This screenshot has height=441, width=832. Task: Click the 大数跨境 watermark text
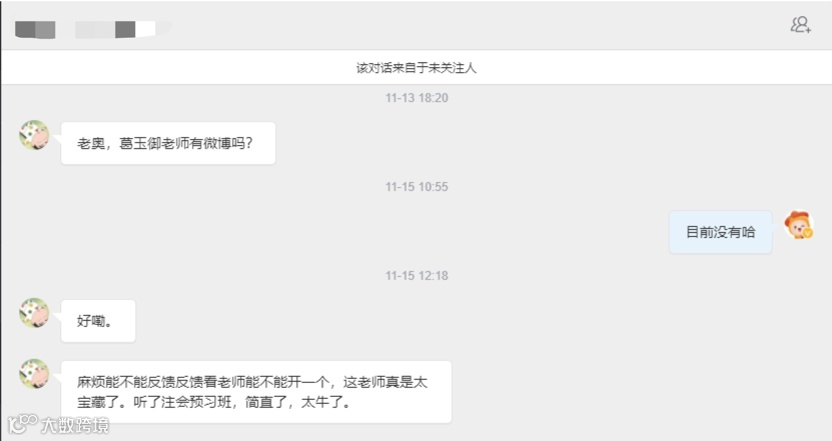point(75,425)
